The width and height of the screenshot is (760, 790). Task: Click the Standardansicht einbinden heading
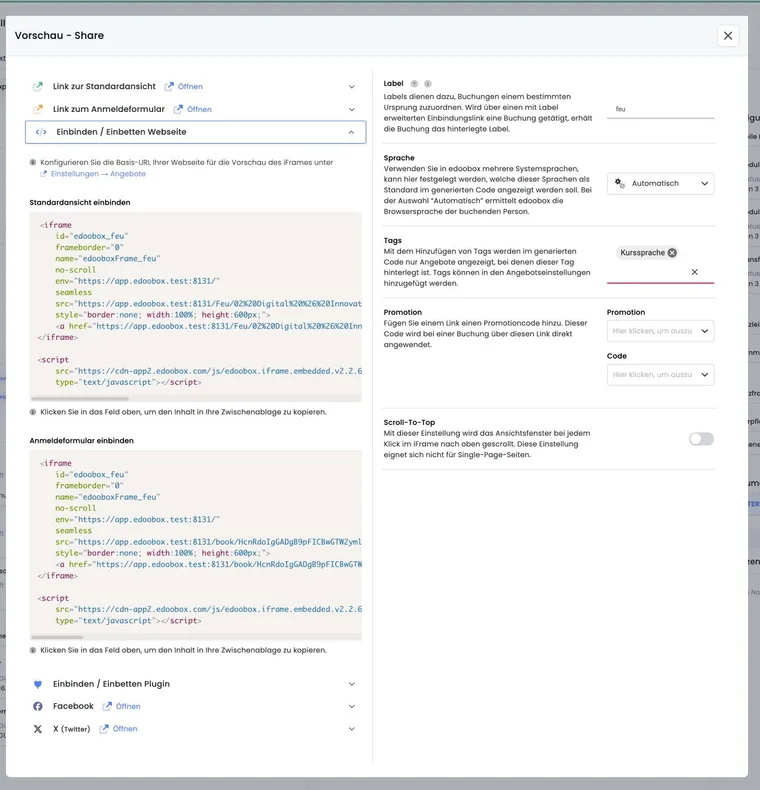tap(80, 203)
